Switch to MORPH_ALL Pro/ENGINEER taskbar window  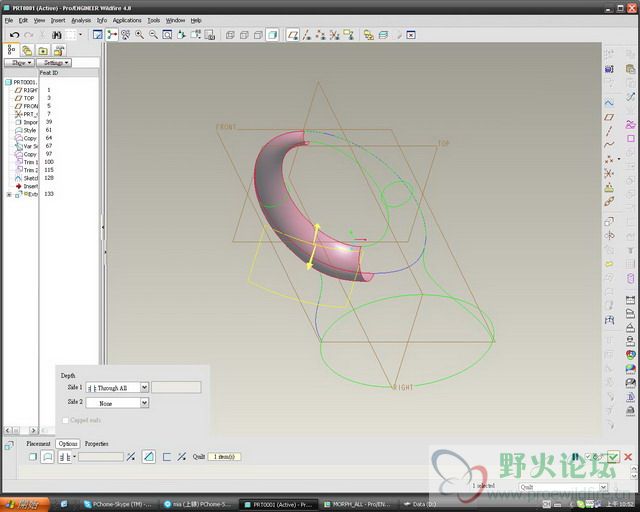[x=357, y=505]
